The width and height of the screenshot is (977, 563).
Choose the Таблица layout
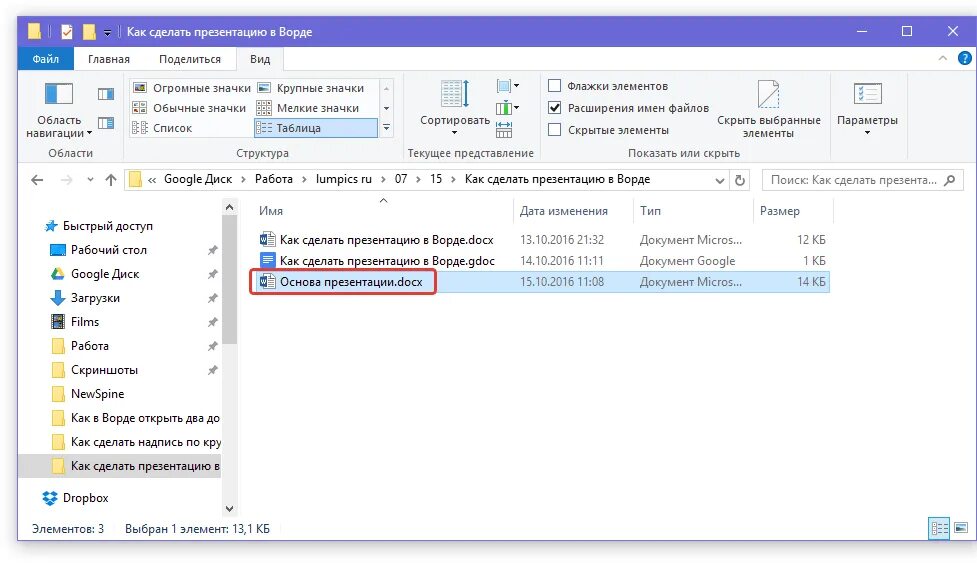coord(316,128)
